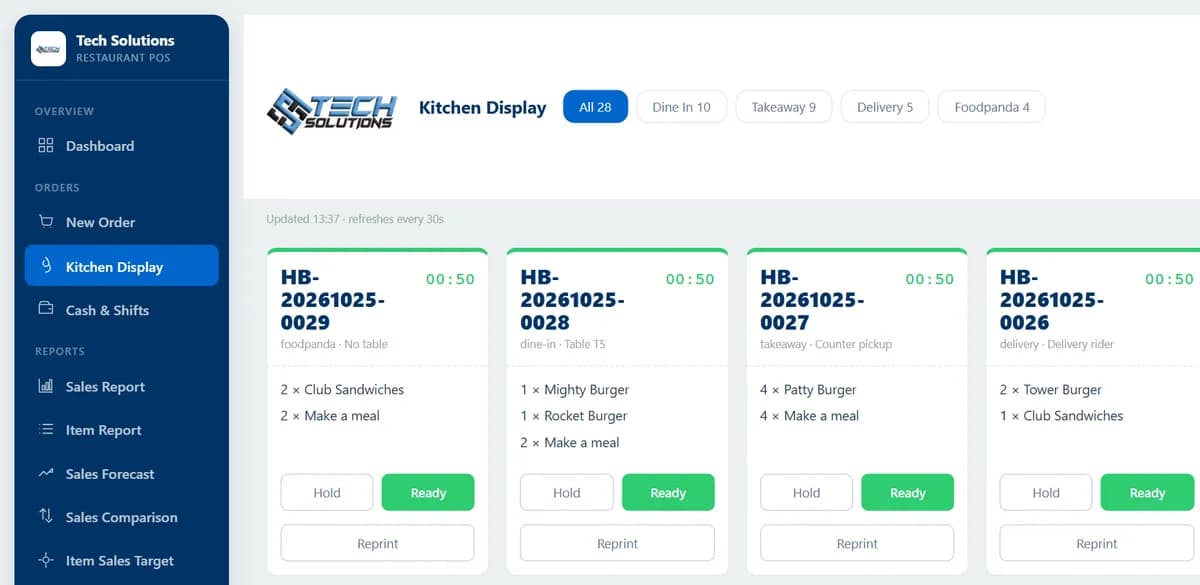Image resolution: width=1200 pixels, height=585 pixels.
Task: Show All 28 orders filter
Action: click(x=596, y=107)
